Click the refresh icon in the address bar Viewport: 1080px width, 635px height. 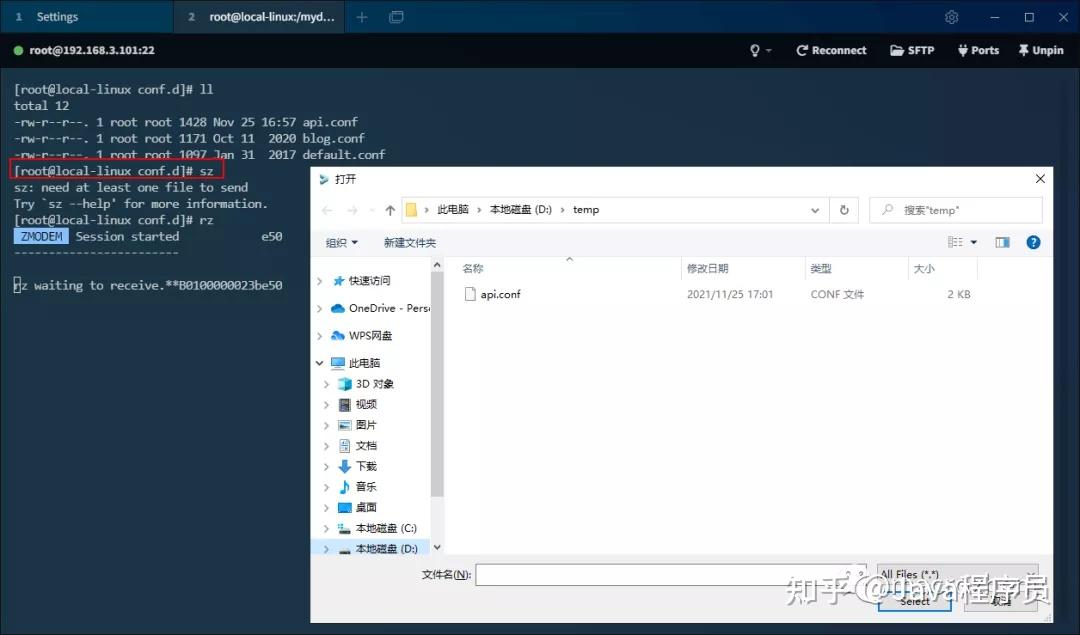click(x=843, y=210)
